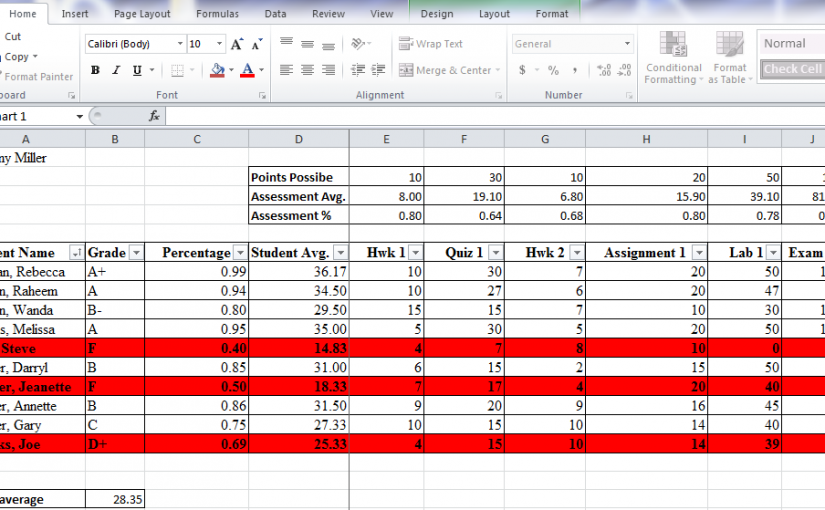Click the Increase Font Size icon
Screen dimensions: 825x510
(x=237, y=44)
